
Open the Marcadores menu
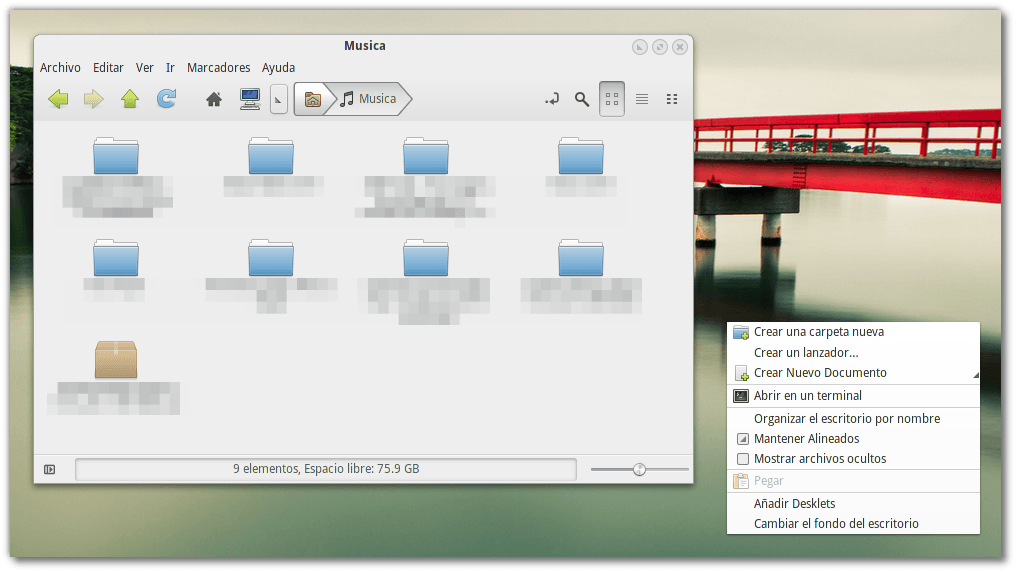click(218, 68)
